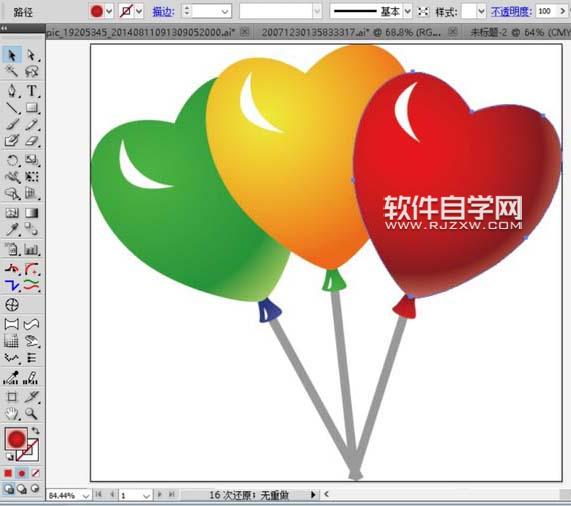571x506 pixels.
Task: Choose the Slice tool
Action: [32, 397]
